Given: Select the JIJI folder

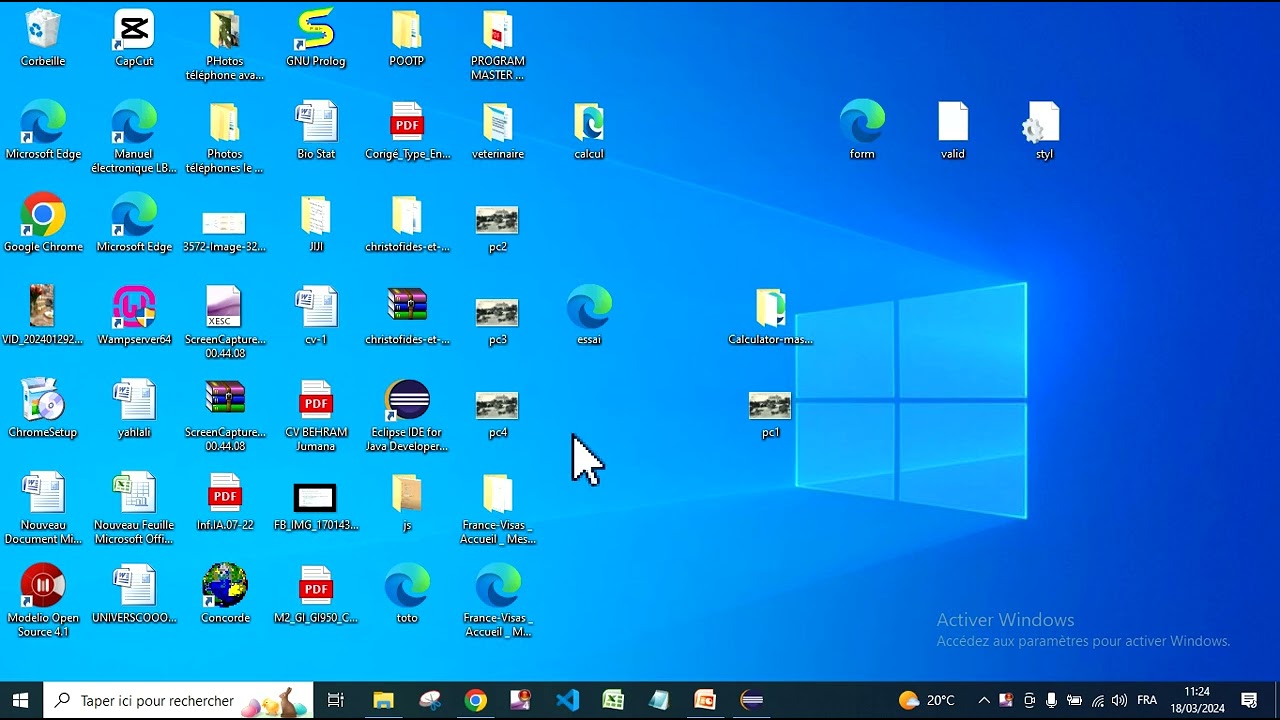Looking at the screenshot, I should [316, 224].
